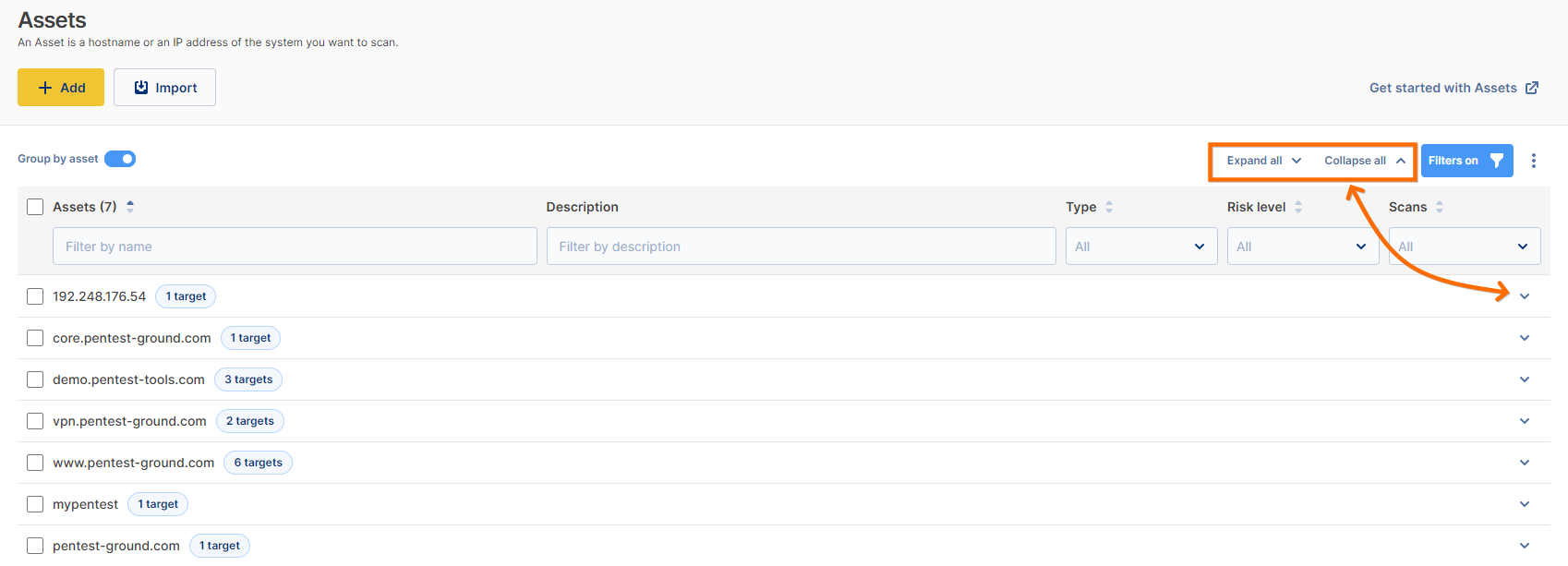Click the vpn.pentest-ground.com asset name

(x=129, y=421)
